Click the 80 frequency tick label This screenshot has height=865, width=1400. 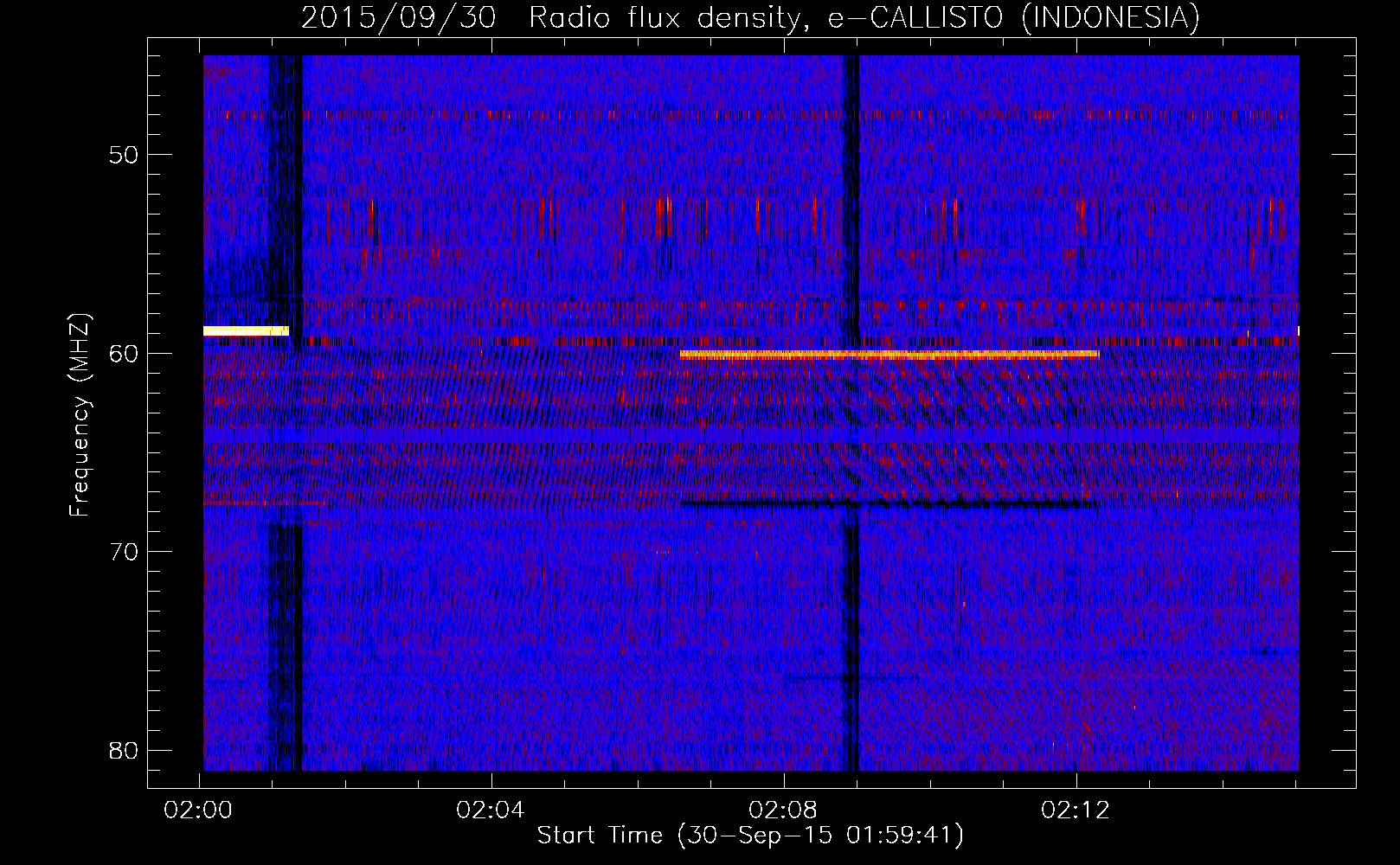click(x=123, y=749)
